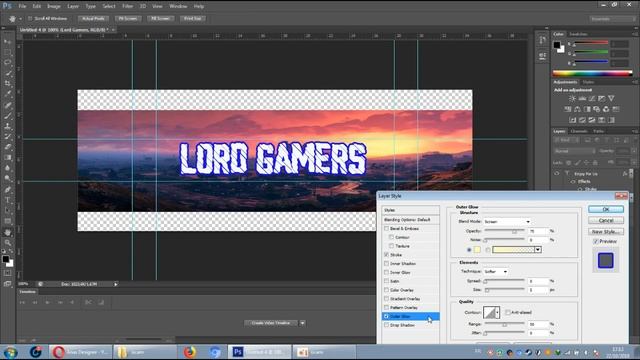This screenshot has width=640, height=360.
Task: Enable the Satin effect checkbox
Action: (386, 281)
